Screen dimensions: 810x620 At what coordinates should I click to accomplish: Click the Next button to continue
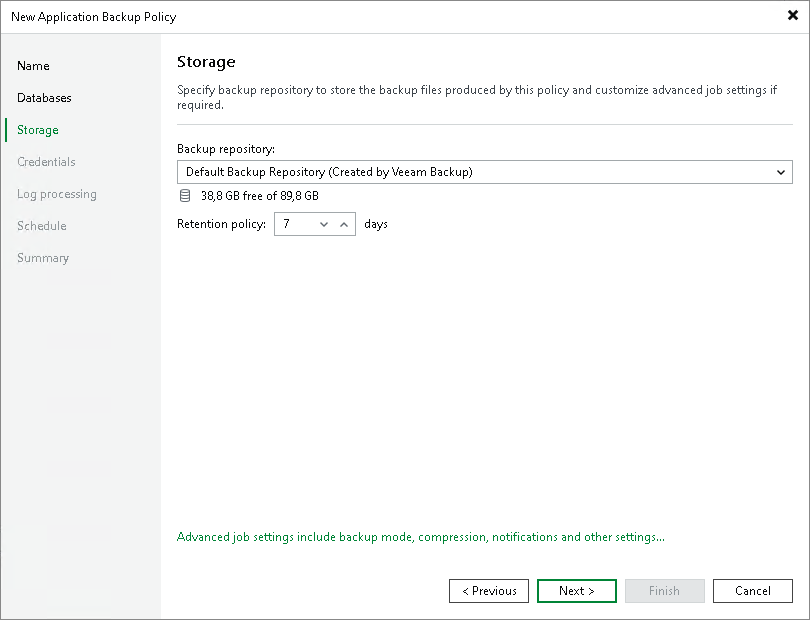tap(576, 590)
